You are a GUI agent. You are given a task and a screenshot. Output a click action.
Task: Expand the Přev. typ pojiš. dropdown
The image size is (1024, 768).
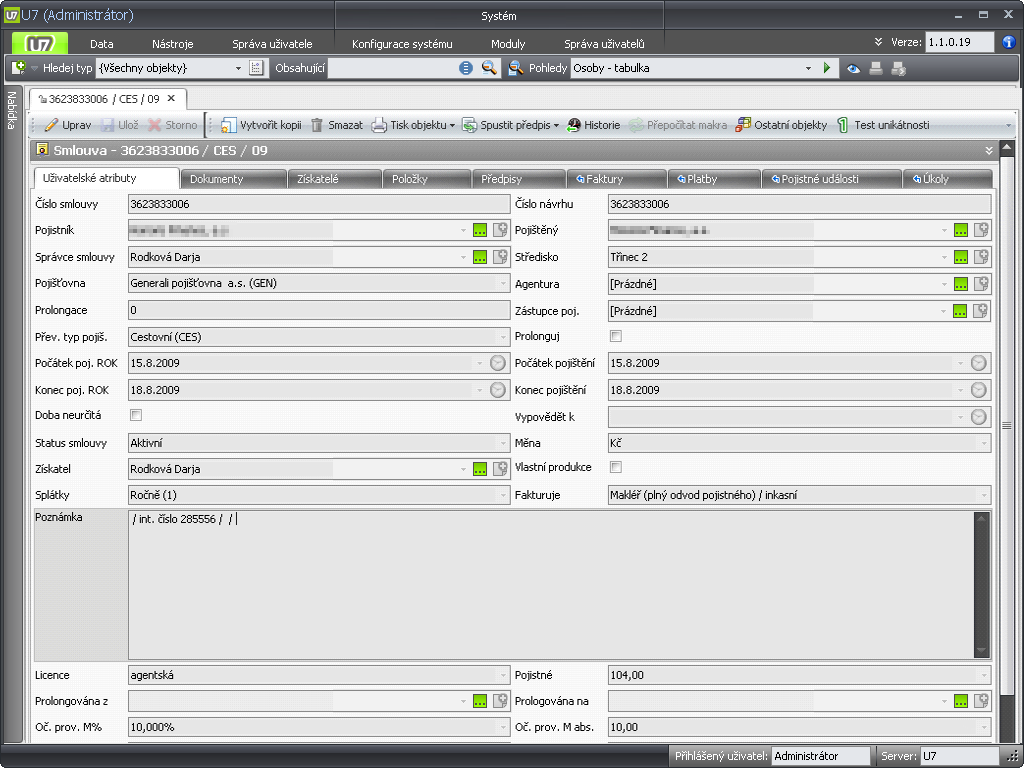pos(503,337)
